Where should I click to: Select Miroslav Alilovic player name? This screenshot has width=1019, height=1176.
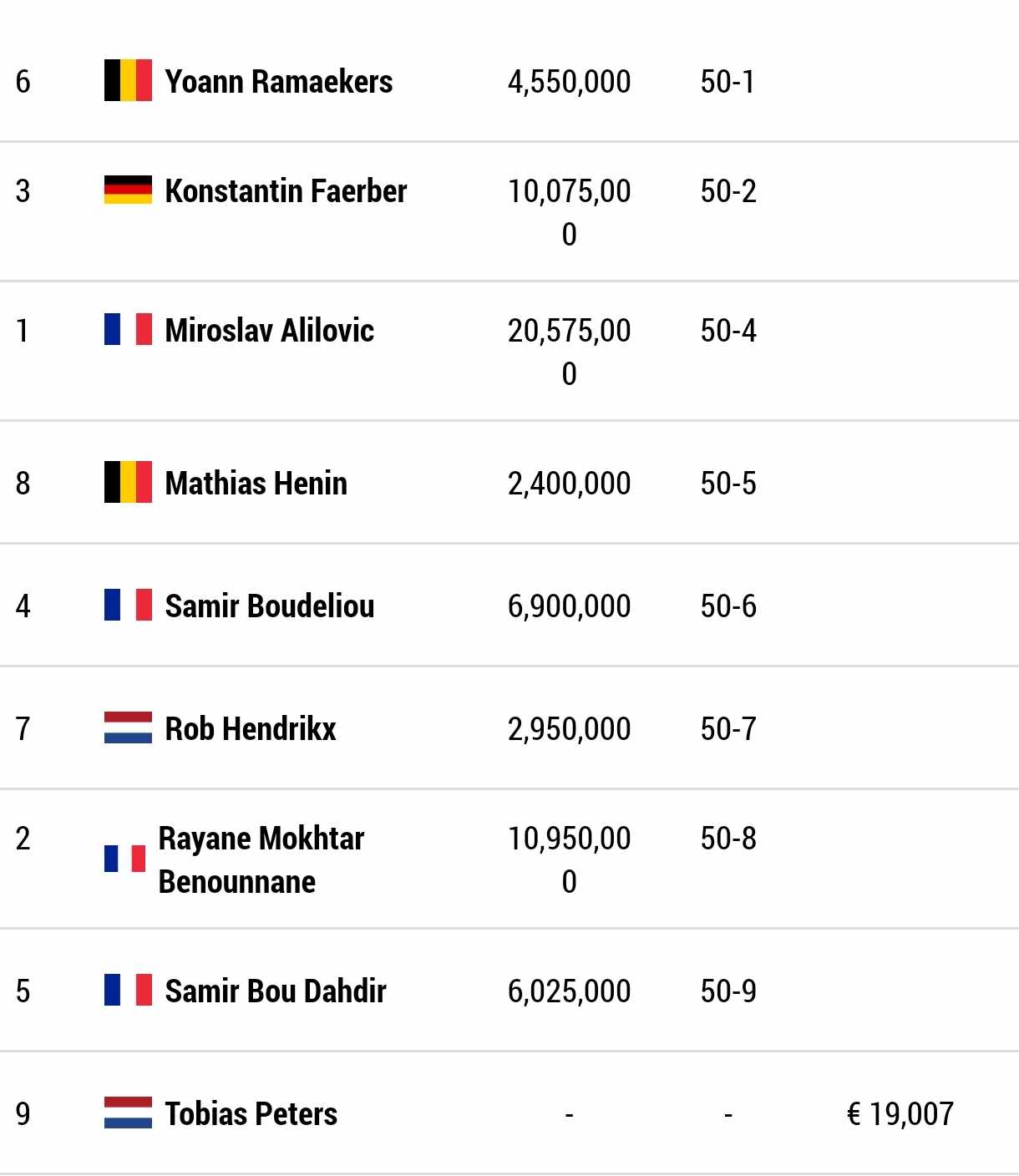click(x=269, y=331)
